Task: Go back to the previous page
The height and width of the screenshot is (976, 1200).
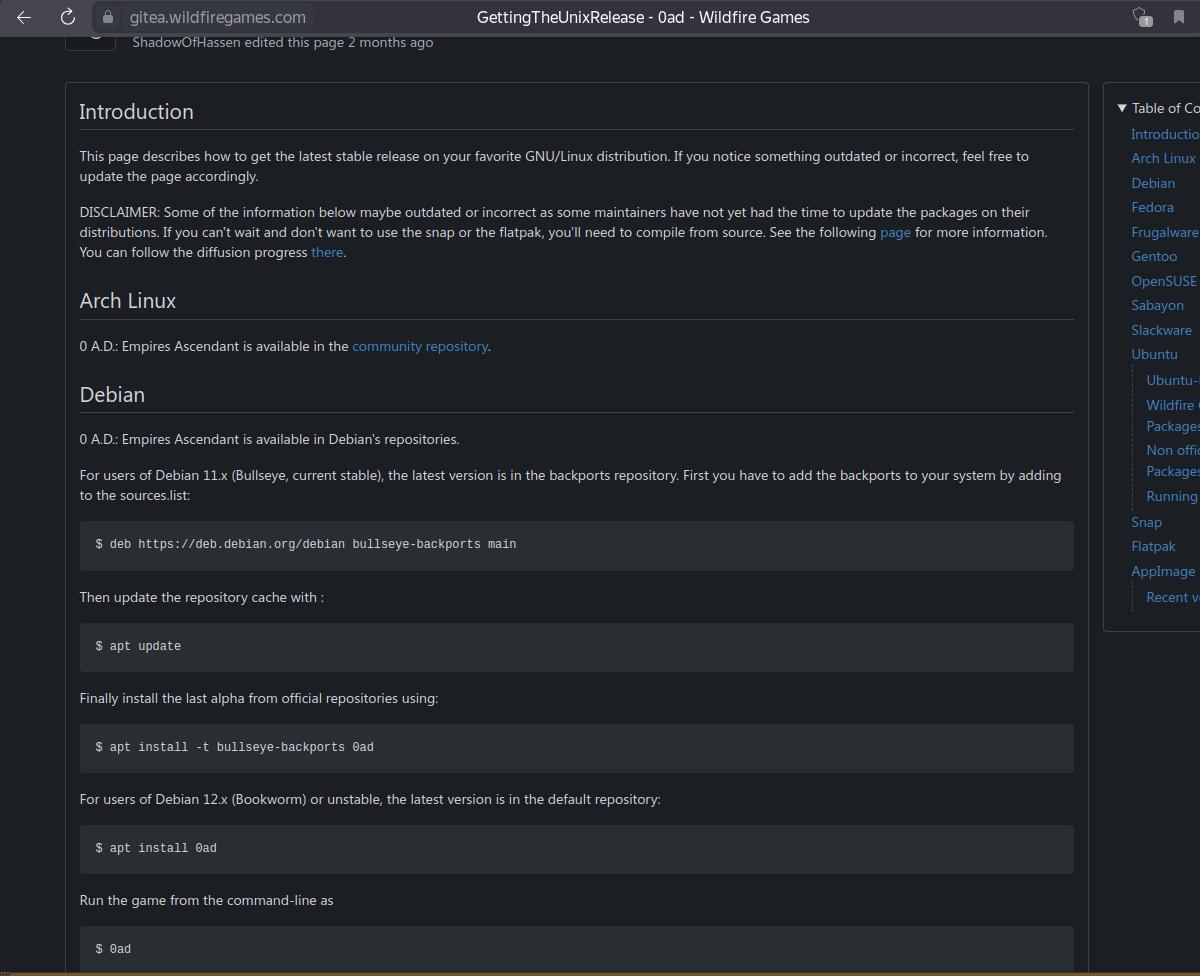Action: coord(24,17)
